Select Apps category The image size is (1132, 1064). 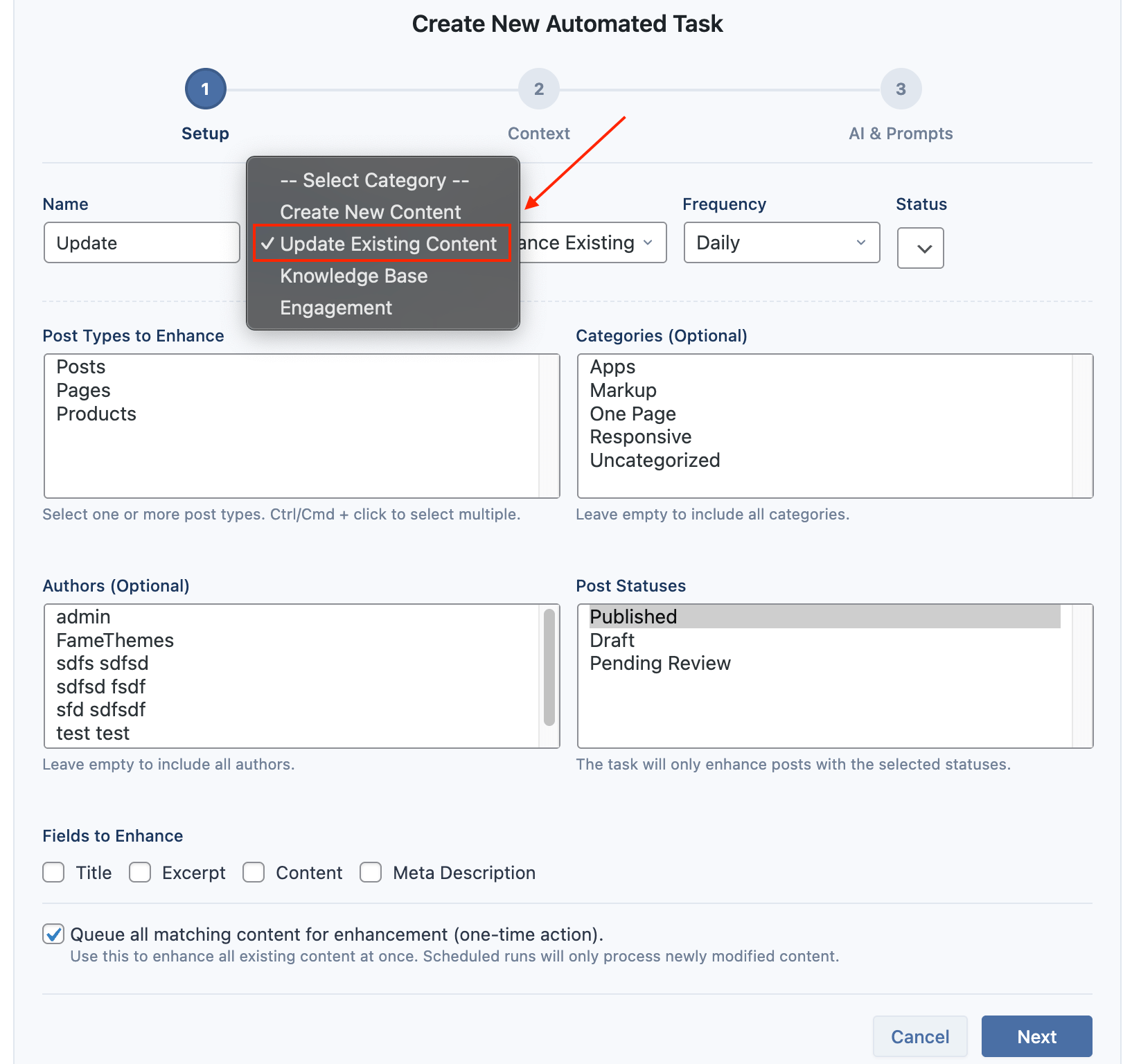[825, 366]
